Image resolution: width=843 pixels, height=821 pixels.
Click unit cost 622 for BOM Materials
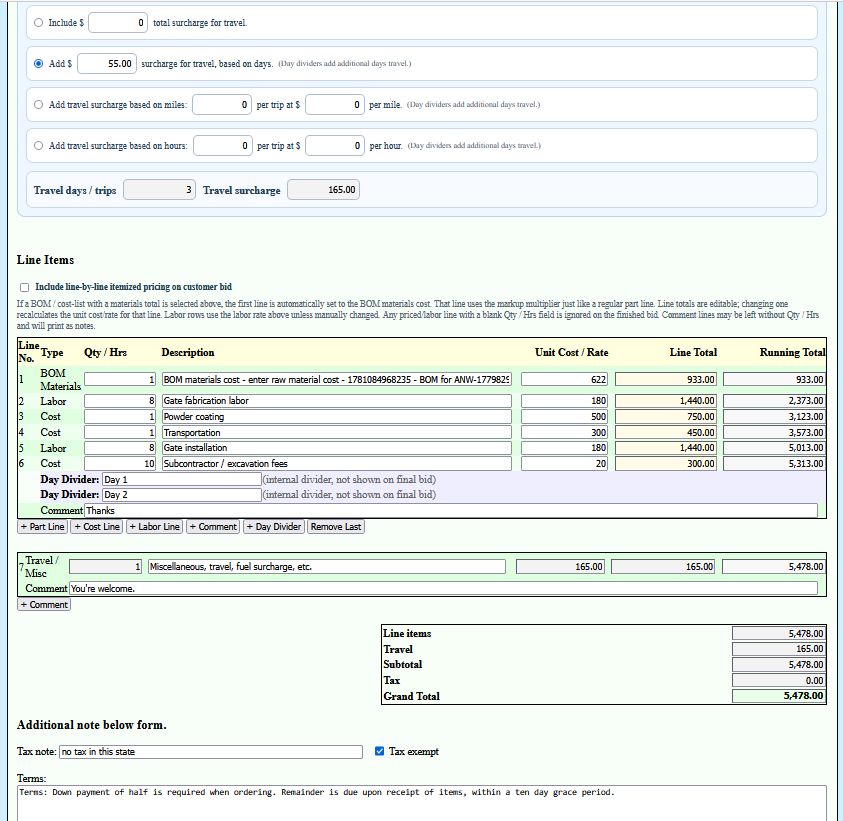coord(565,379)
